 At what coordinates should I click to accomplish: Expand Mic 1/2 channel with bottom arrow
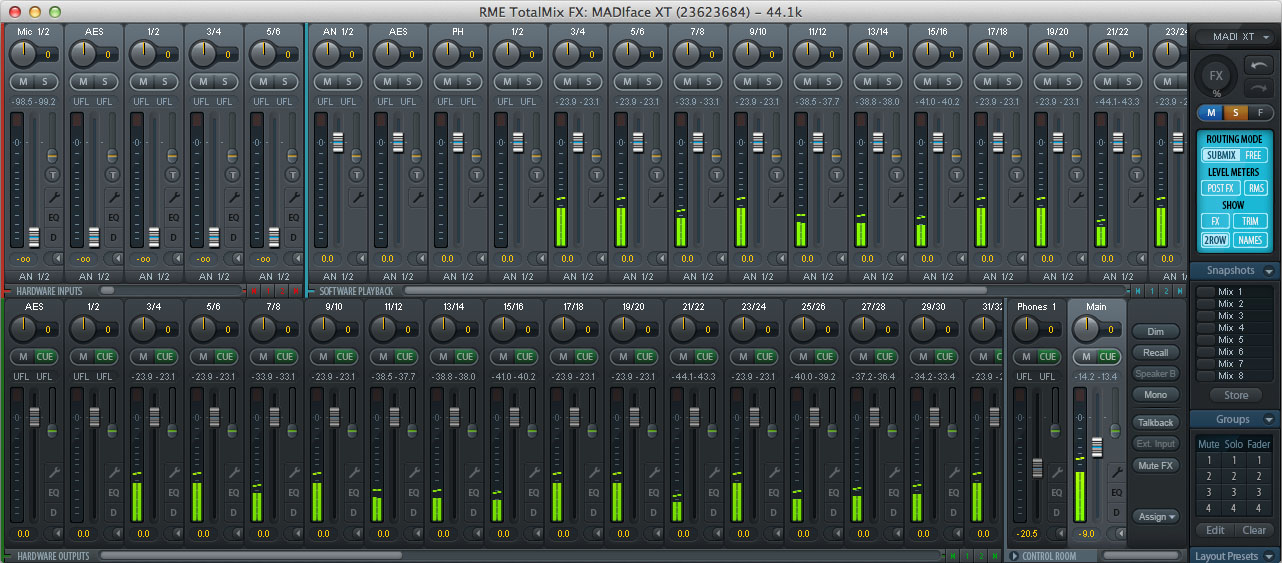tap(58, 259)
